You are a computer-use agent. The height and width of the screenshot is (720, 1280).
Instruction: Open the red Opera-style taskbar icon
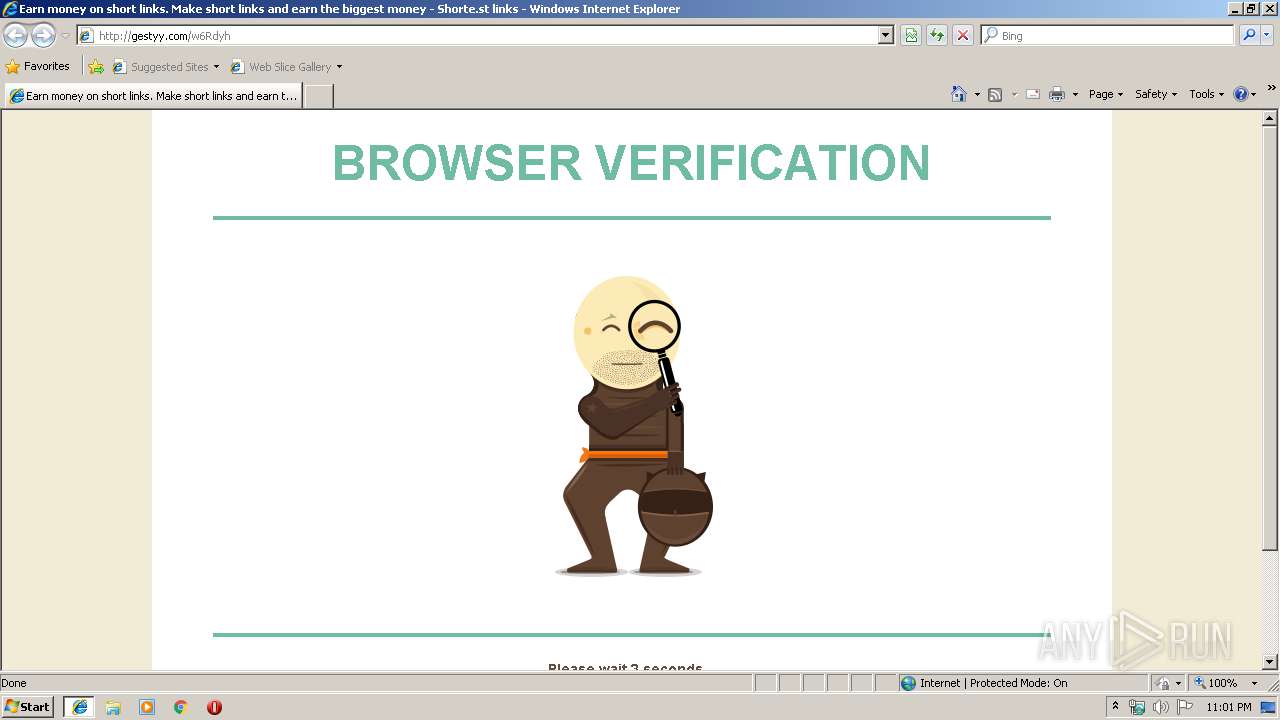[214, 707]
